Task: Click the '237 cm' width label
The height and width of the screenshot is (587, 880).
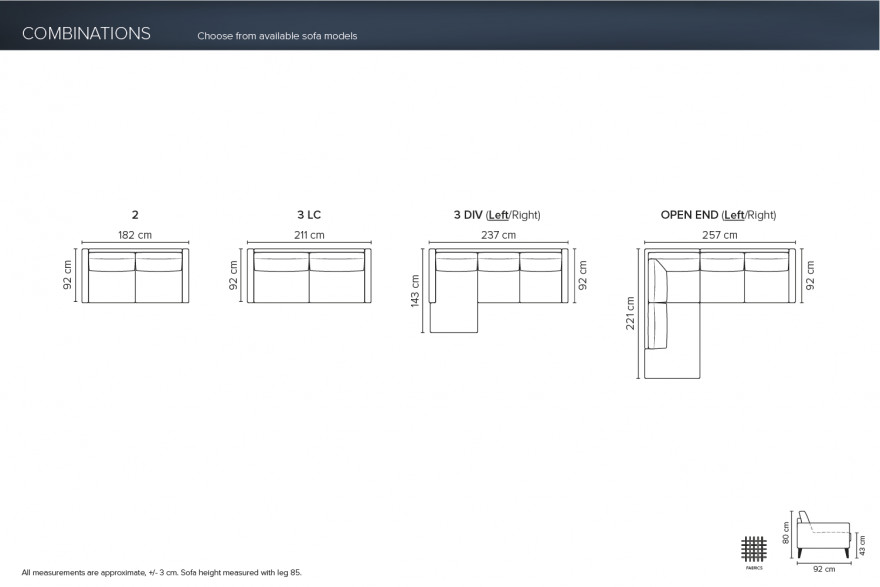Action: (498, 235)
